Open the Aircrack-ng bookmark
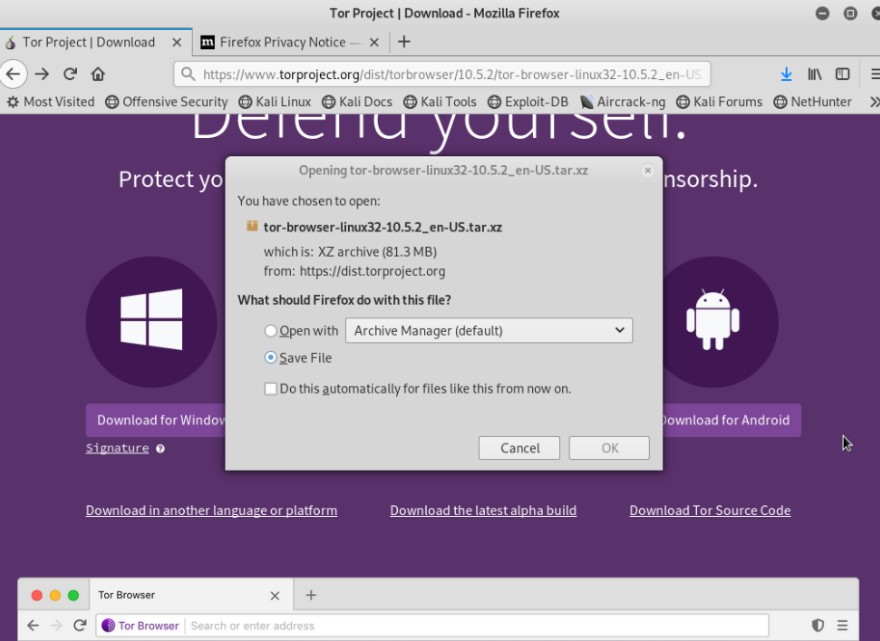Viewport: 880px width, 641px height. click(x=622, y=102)
